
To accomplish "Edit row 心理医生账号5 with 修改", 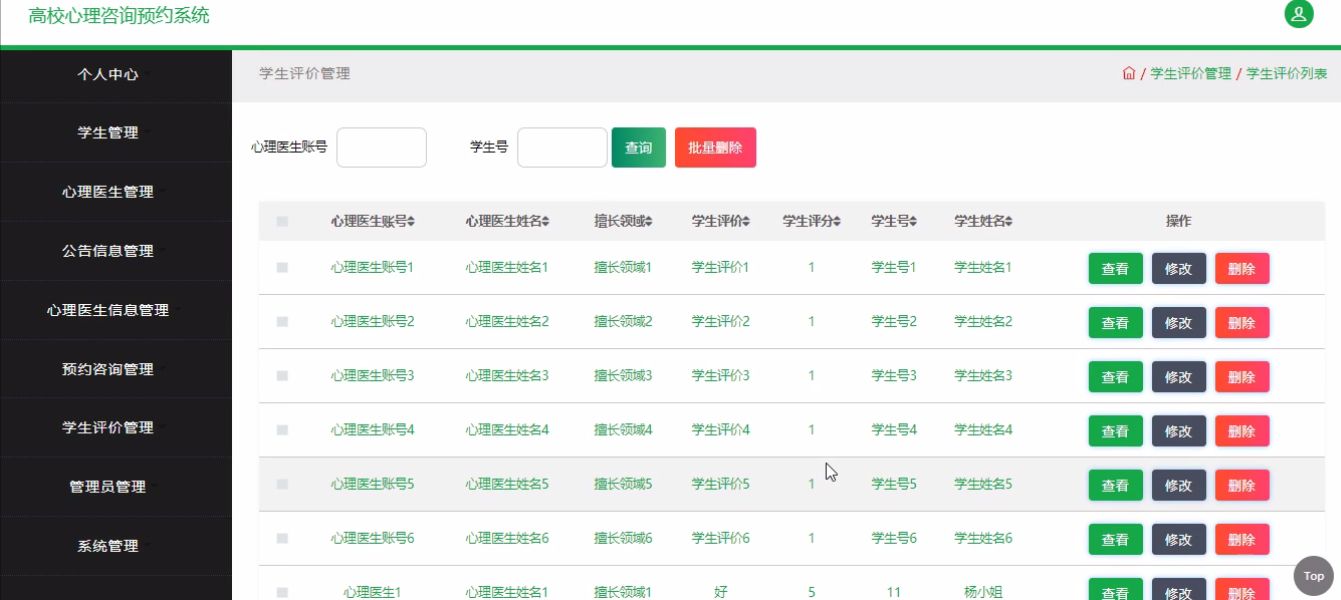I will tap(1178, 485).
